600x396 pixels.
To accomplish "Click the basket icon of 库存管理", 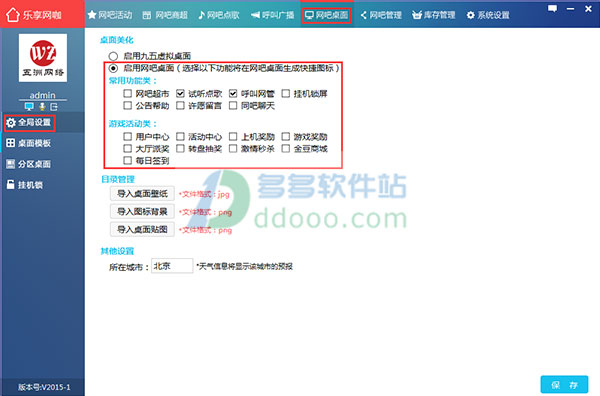I will coord(417,15).
